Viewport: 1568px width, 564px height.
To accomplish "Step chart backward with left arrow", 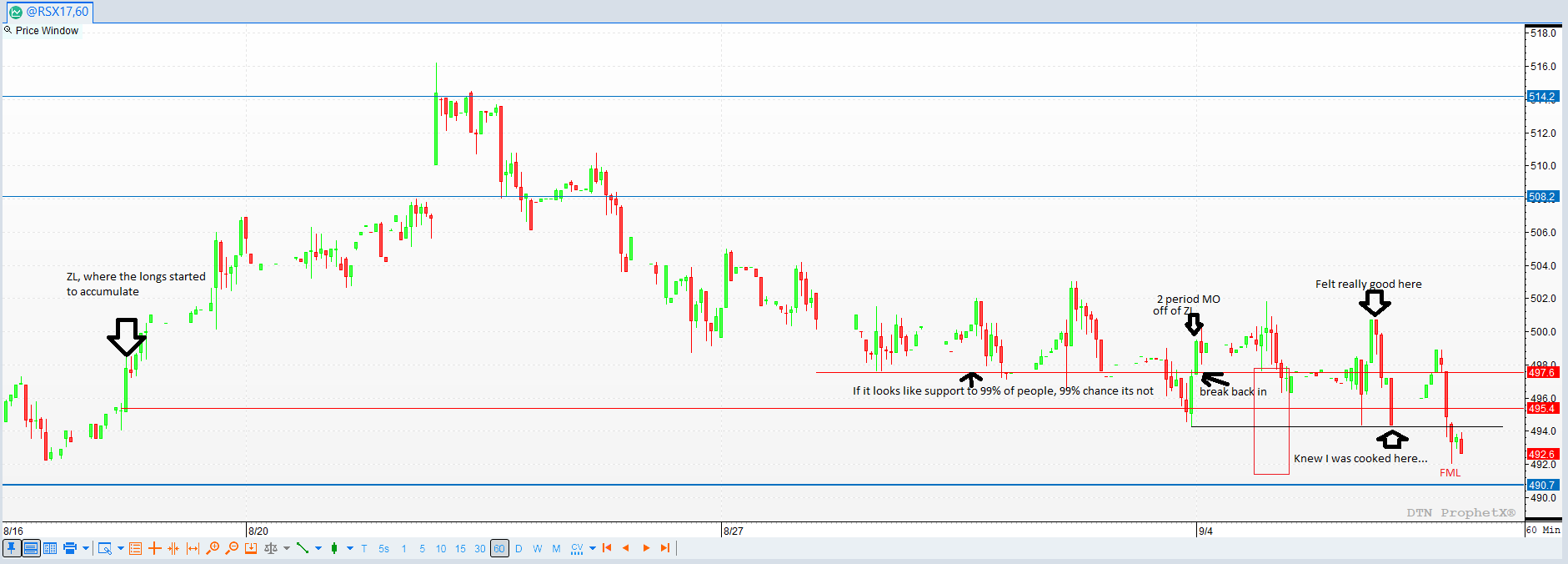I will pyautogui.click(x=626, y=548).
